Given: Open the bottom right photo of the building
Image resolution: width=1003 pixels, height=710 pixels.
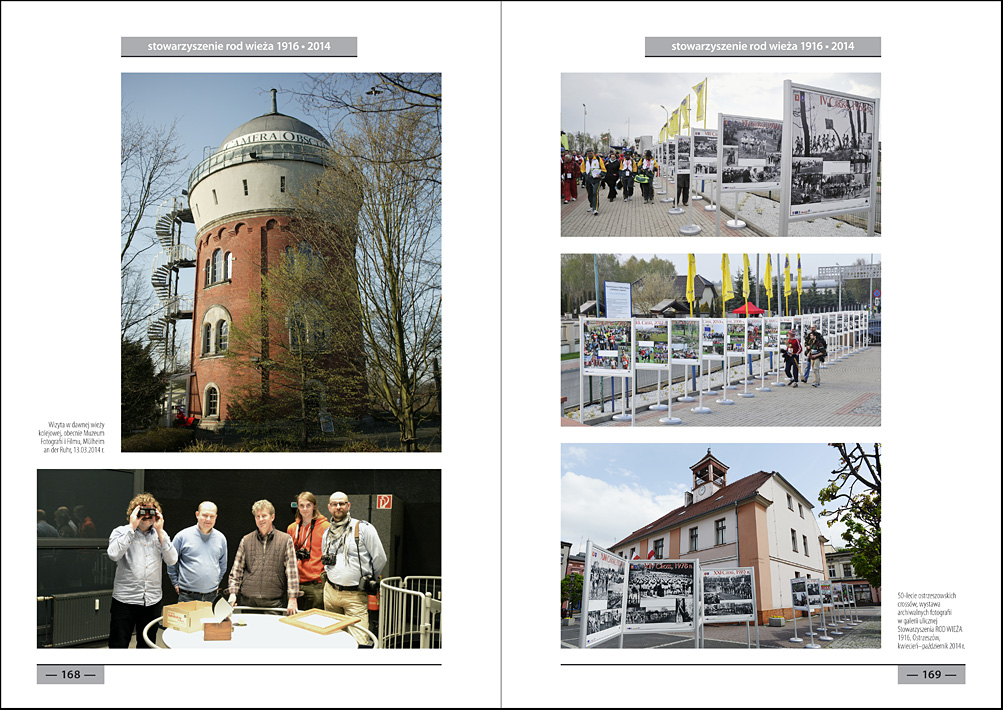Looking at the screenshot, I should 720,545.
